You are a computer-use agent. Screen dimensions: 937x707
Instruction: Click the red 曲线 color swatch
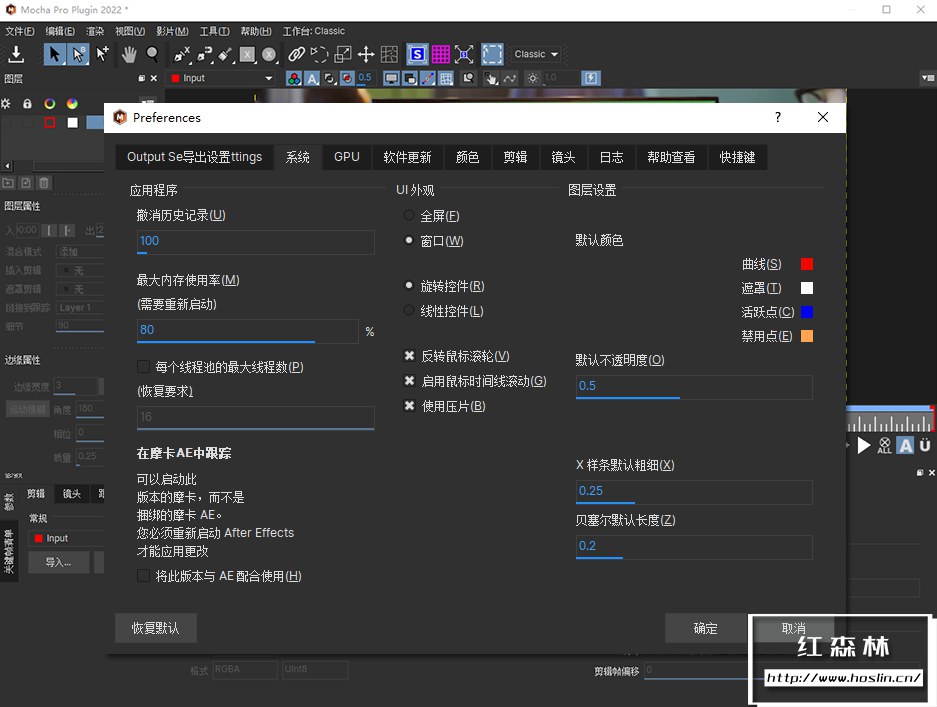point(806,264)
